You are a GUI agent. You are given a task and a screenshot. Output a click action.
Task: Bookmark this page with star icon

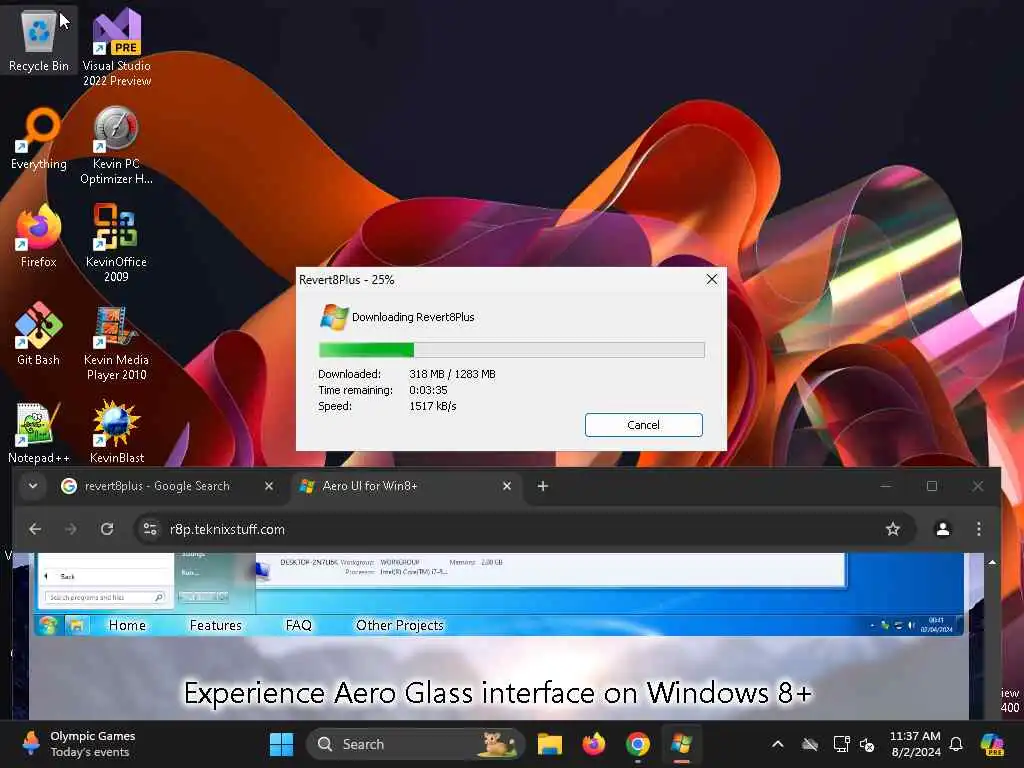(893, 529)
